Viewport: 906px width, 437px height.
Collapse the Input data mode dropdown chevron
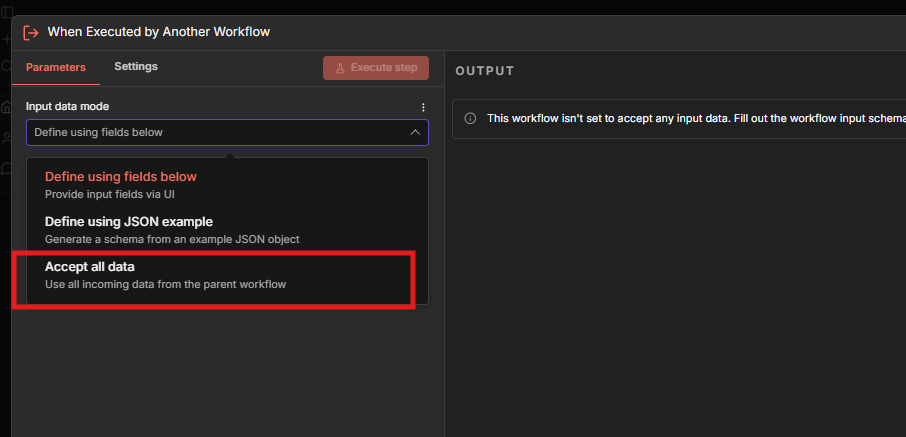(415, 132)
